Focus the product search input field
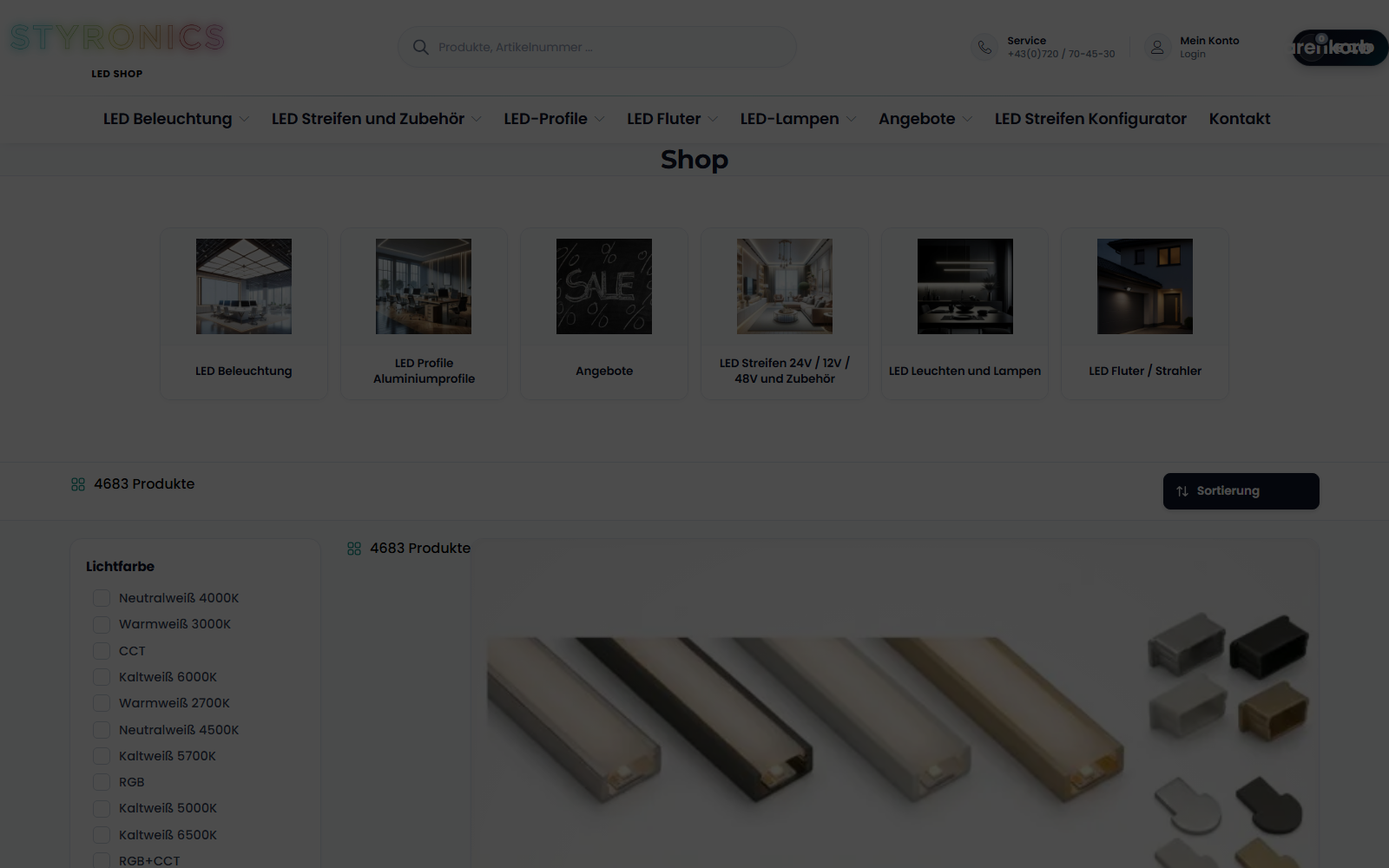This screenshot has height=868, width=1389. click(597, 47)
